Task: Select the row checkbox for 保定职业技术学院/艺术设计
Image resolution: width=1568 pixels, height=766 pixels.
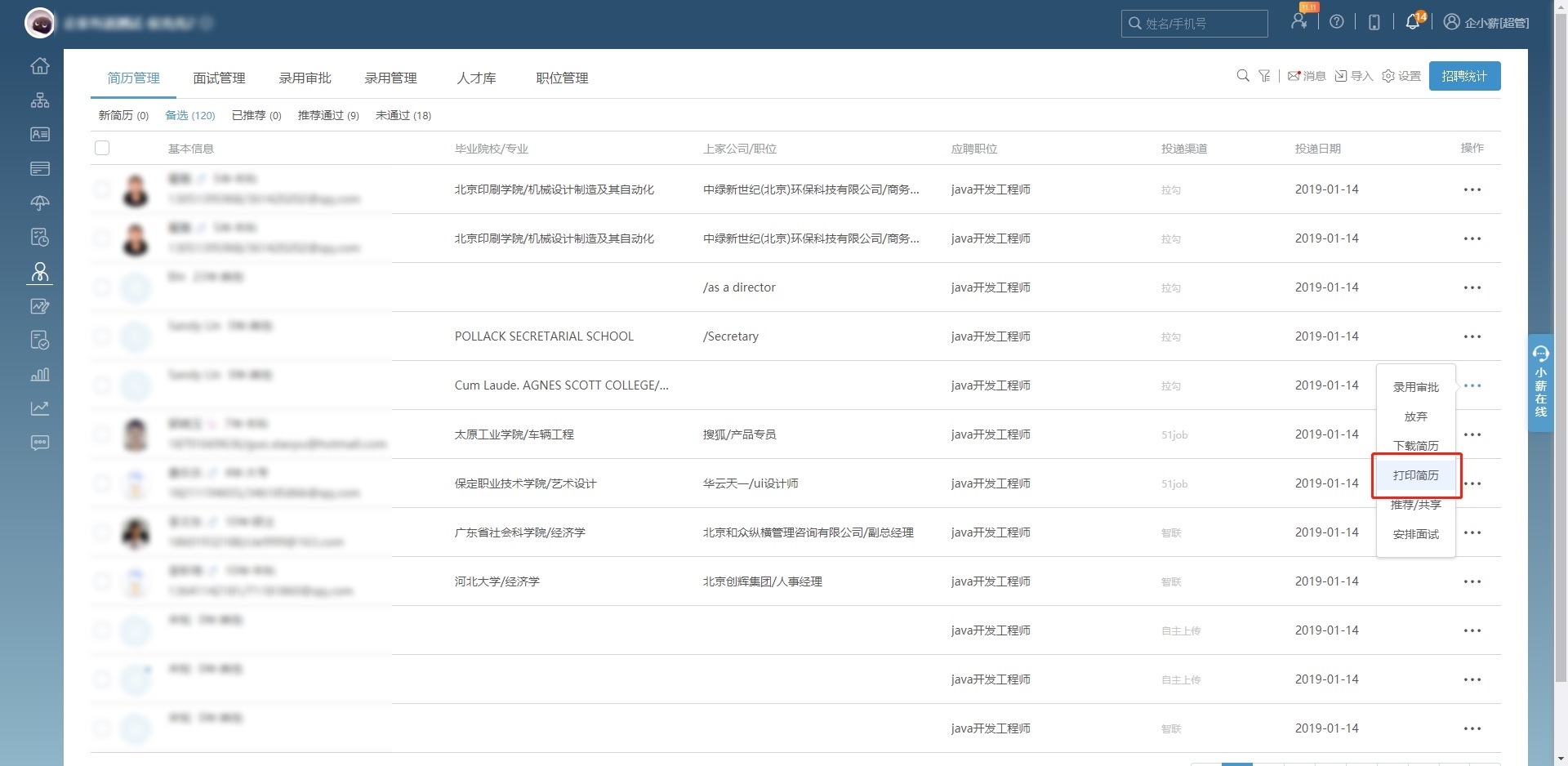Action: 102,483
